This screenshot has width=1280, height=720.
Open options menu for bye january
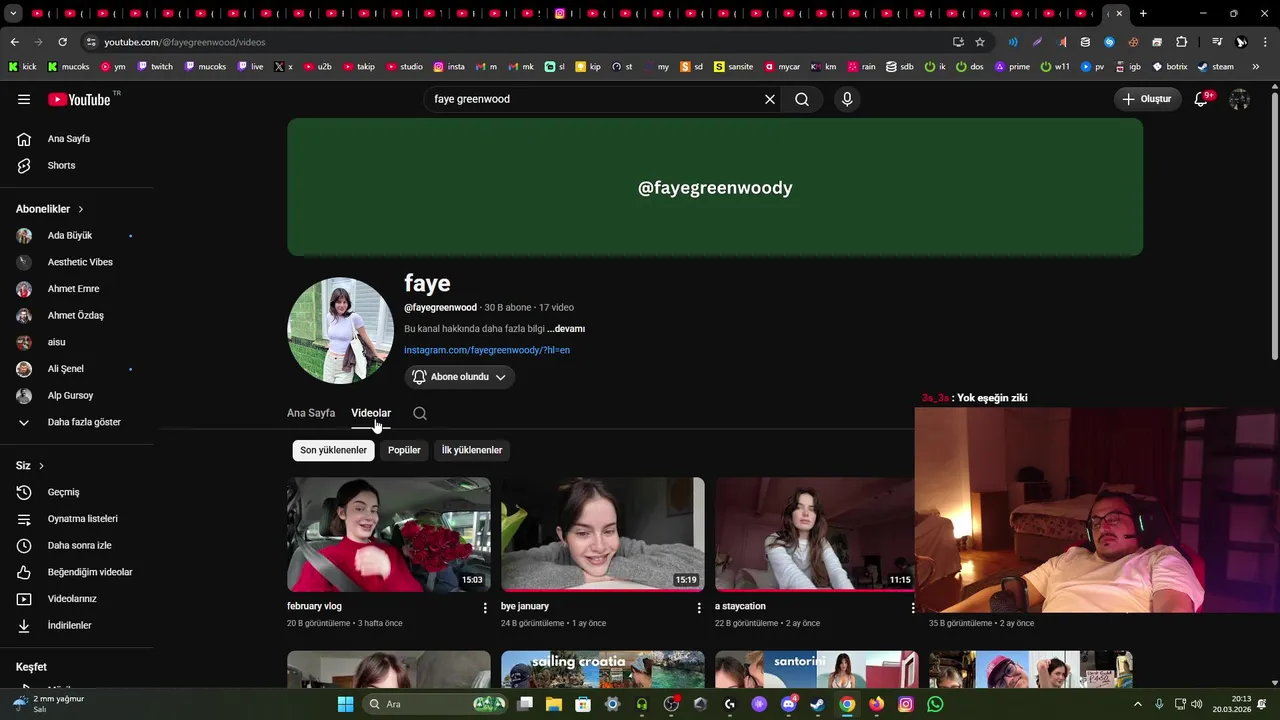coord(699,608)
